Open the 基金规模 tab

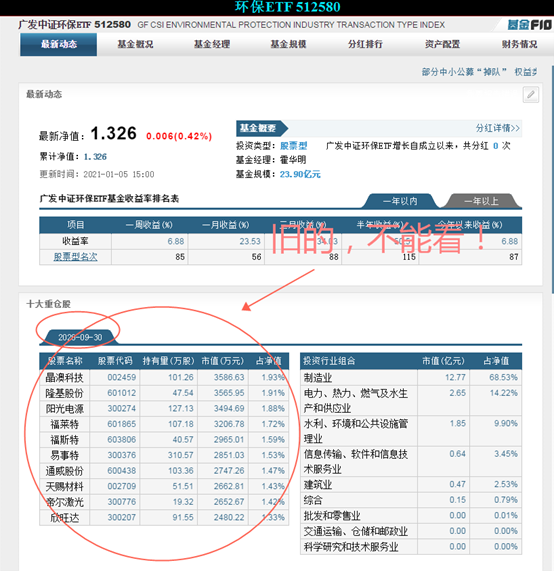click(288, 44)
